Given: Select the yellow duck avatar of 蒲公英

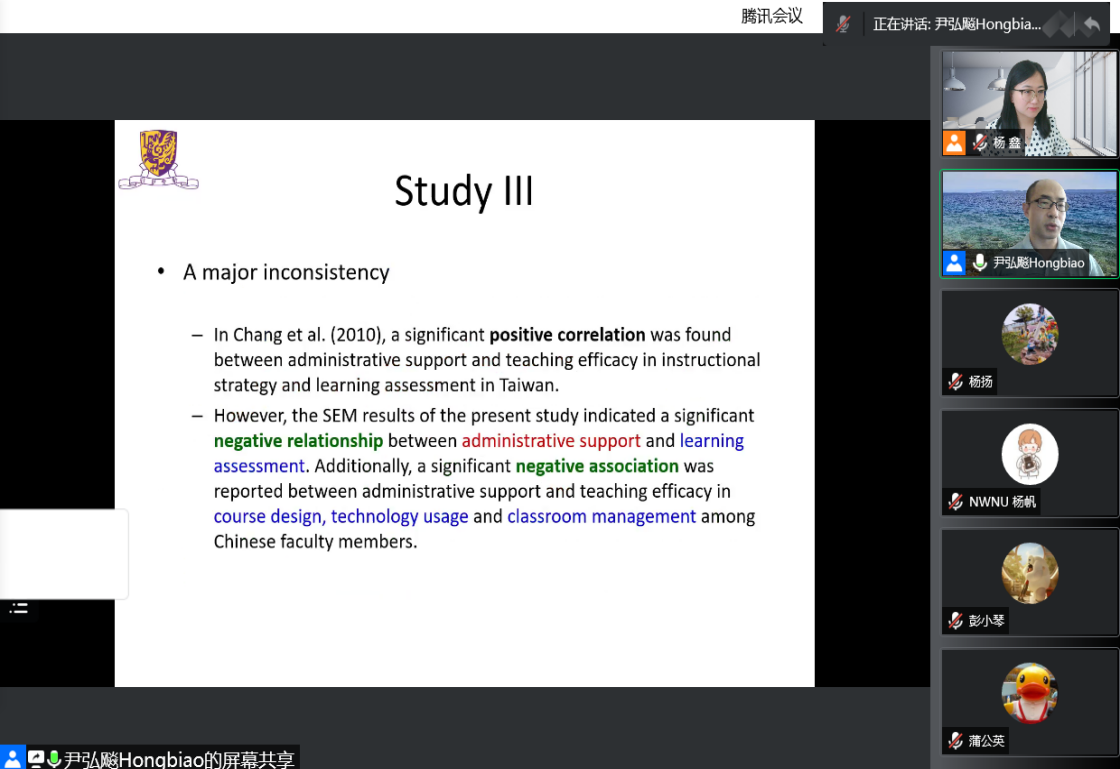Looking at the screenshot, I should click(1029, 693).
